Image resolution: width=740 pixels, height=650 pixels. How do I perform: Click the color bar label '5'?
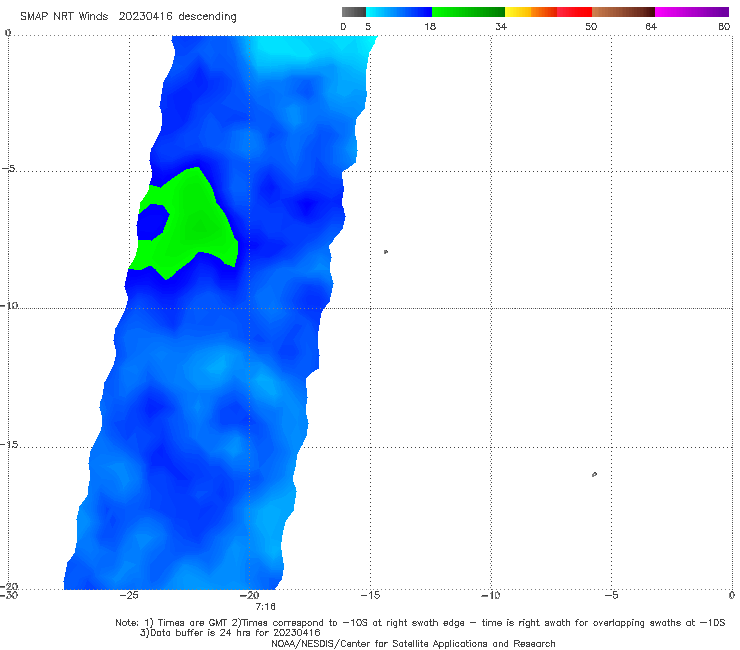[x=368, y=26]
